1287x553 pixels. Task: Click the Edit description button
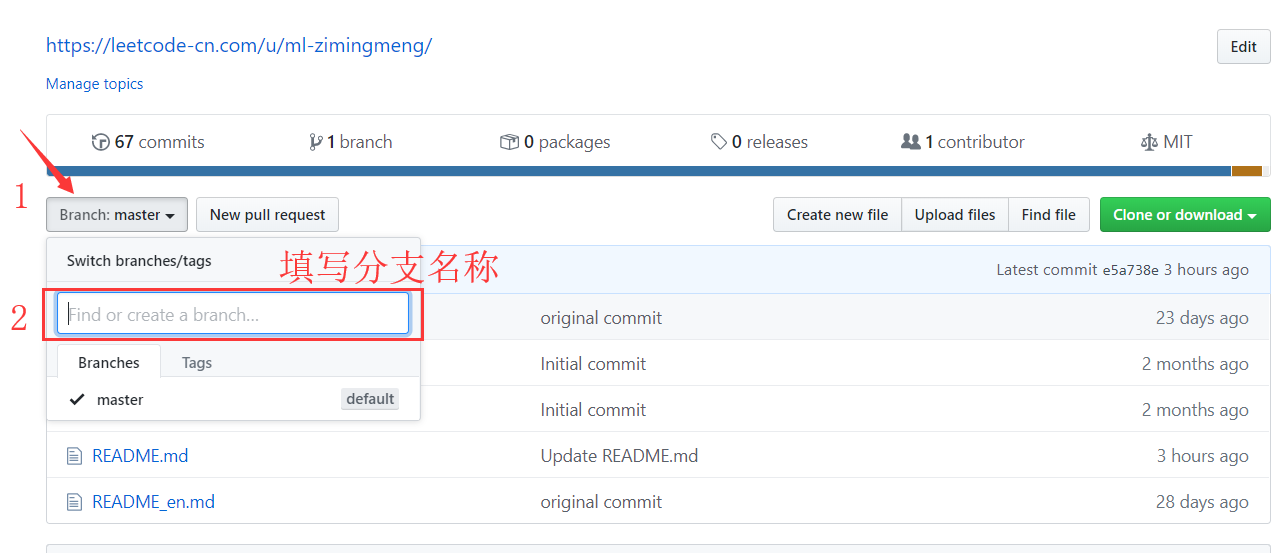tap(1243, 47)
